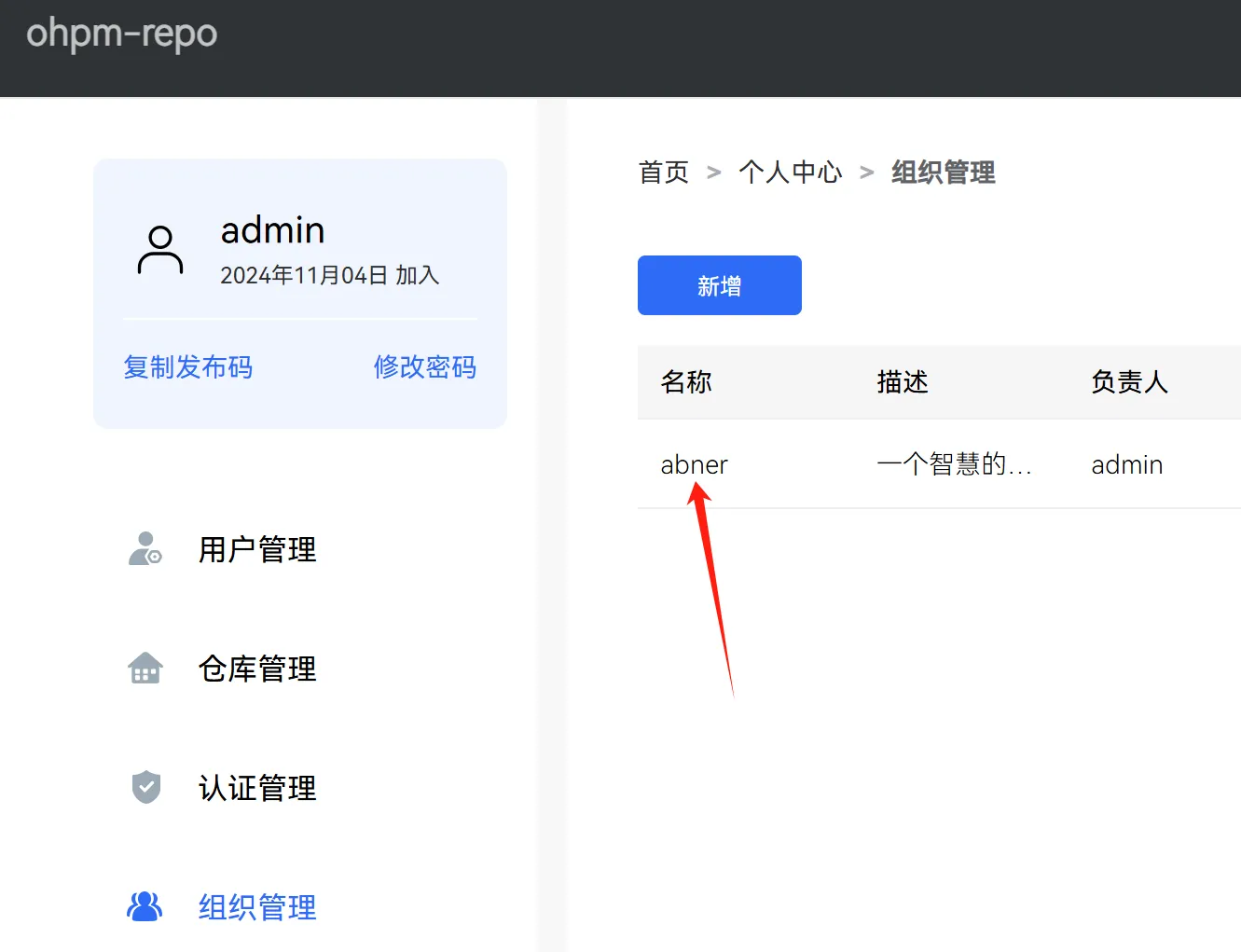Click the 仓库管理 warehouse icon
The image size is (1241, 952).
coord(145,669)
